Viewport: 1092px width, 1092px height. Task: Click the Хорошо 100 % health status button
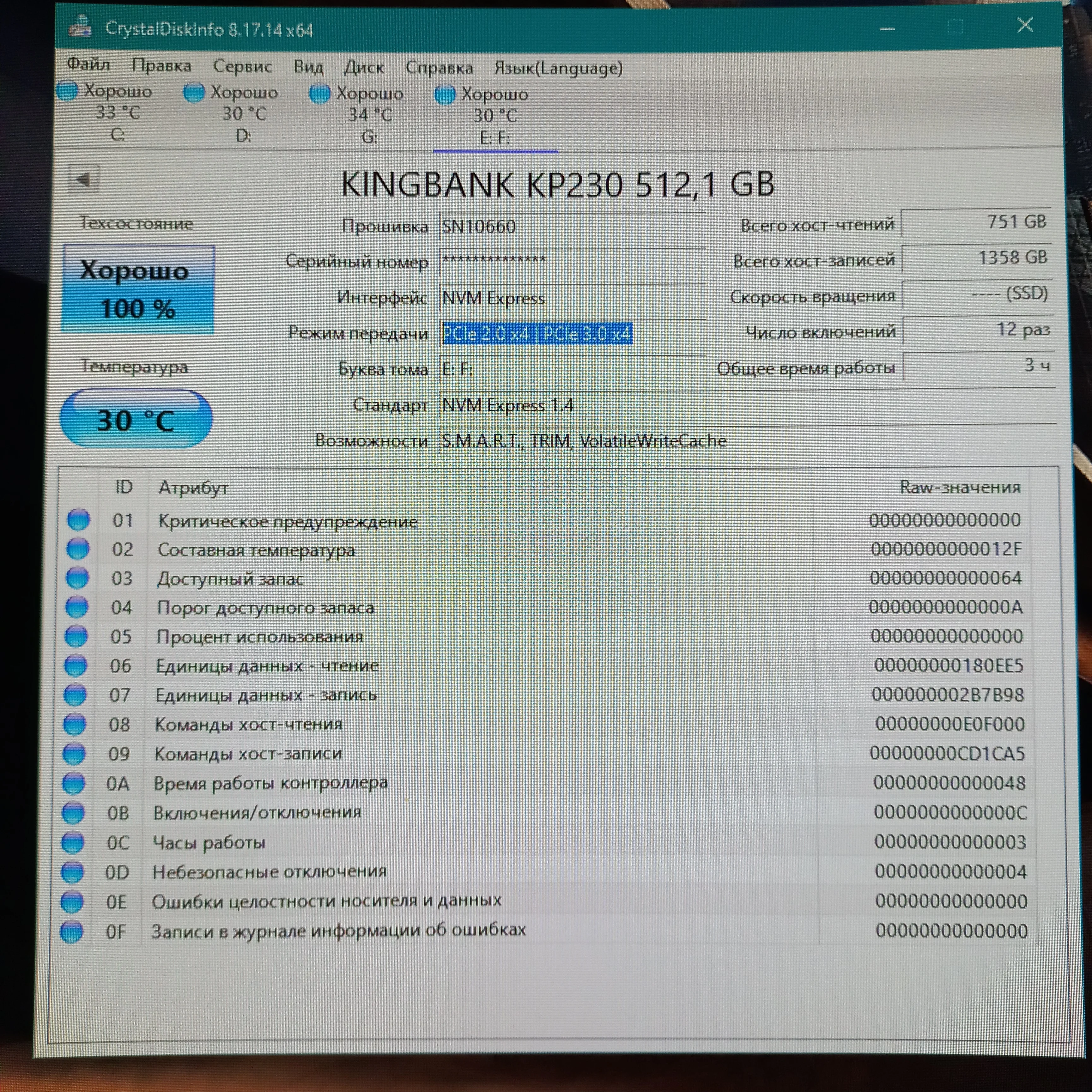click(138, 289)
